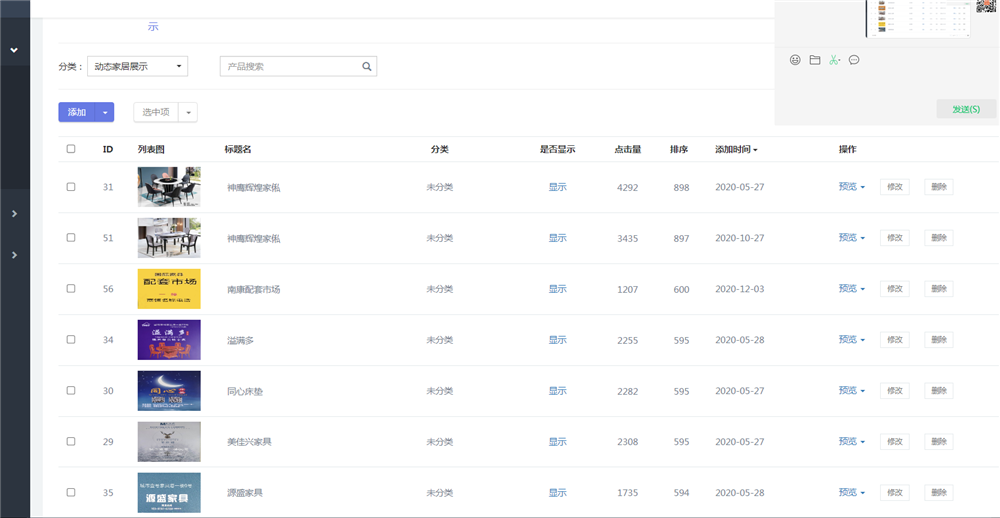The height and width of the screenshot is (518, 1000).
Task: Expand the first right-chevron sidebar item
Action: tap(14, 214)
